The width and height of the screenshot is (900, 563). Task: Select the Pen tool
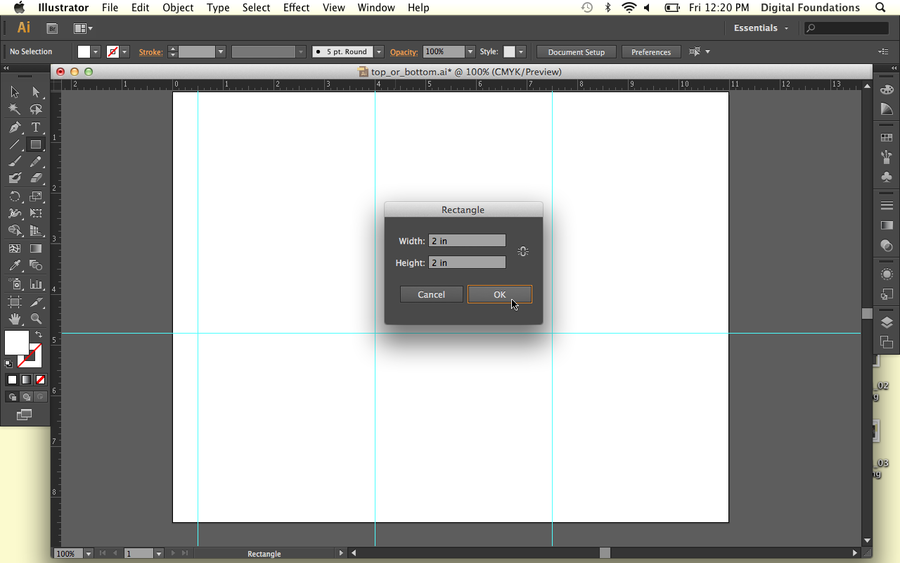tap(14, 127)
